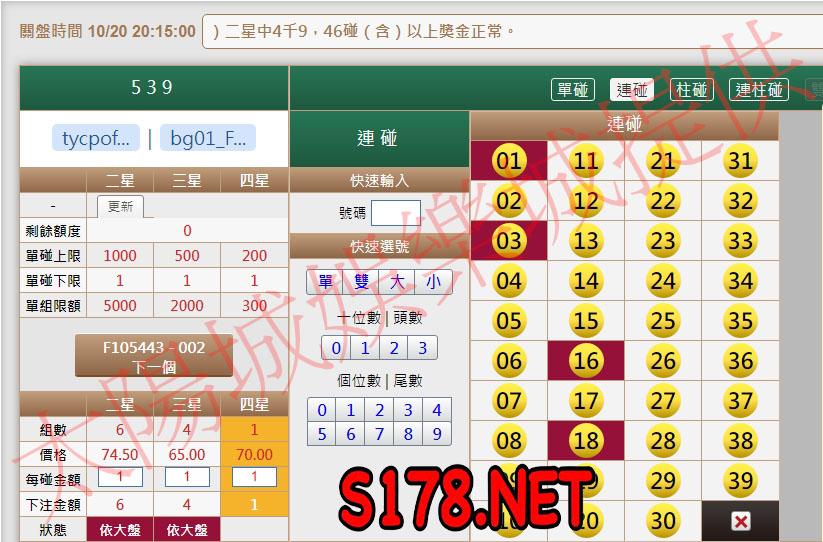Image resolution: width=823 pixels, height=542 pixels.
Task: Choose number ball 06
Action: tap(509, 360)
